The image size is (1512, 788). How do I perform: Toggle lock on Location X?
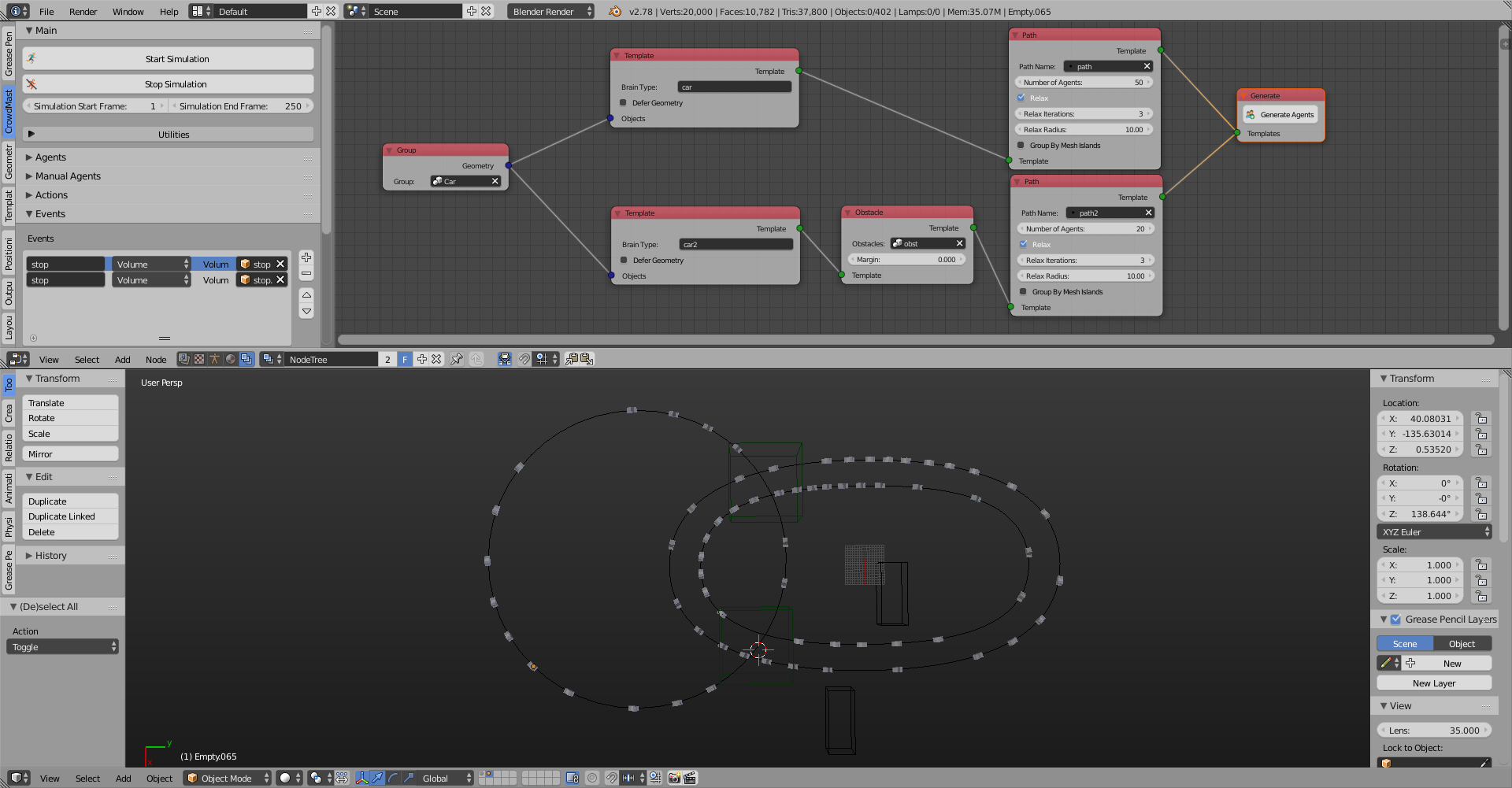click(x=1481, y=419)
